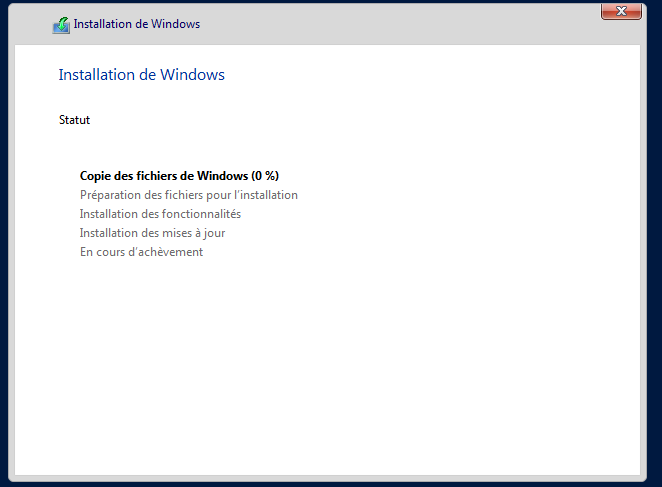Select the Installation des mises à jour step
Image resolution: width=662 pixels, height=487 pixels.
tap(152, 233)
